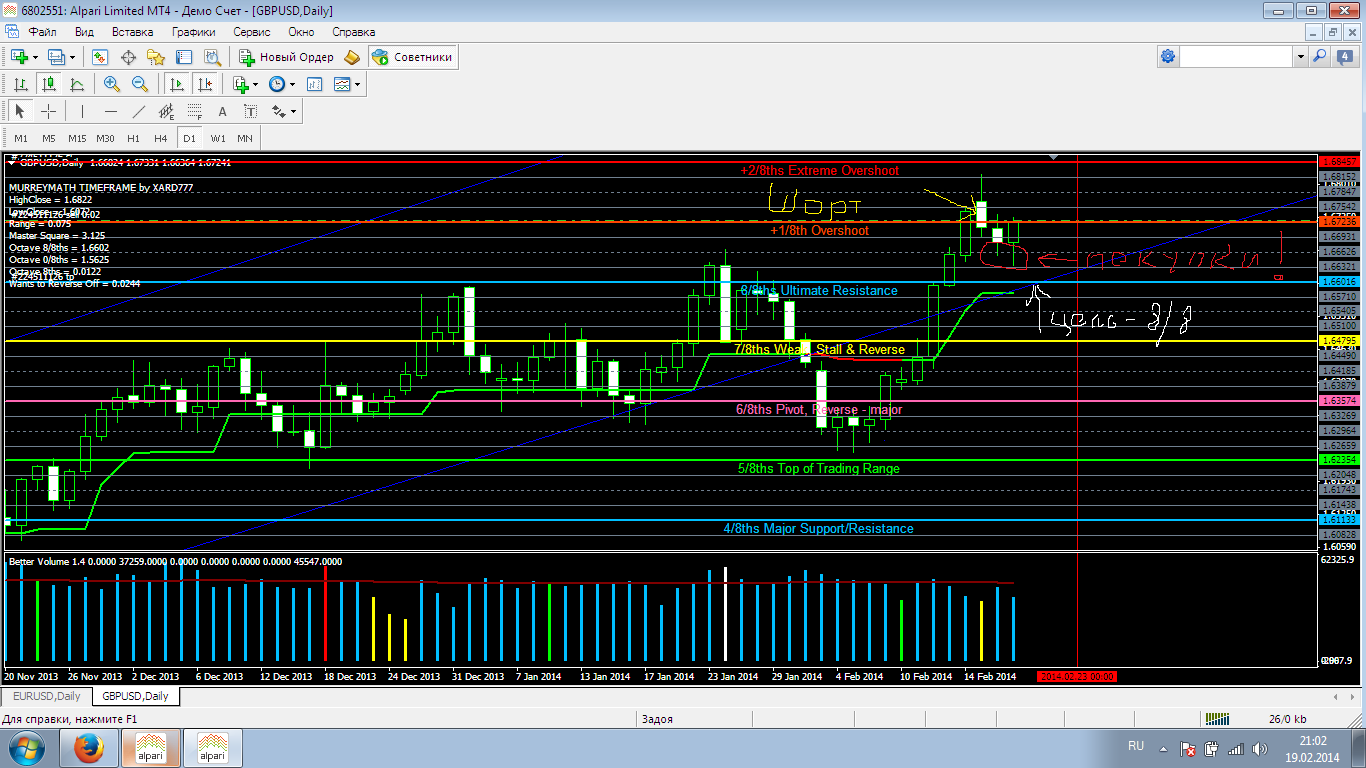
Task: Select the Fibonacci Retracement tool
Action: pyautogui.click(x=194, y=111)
